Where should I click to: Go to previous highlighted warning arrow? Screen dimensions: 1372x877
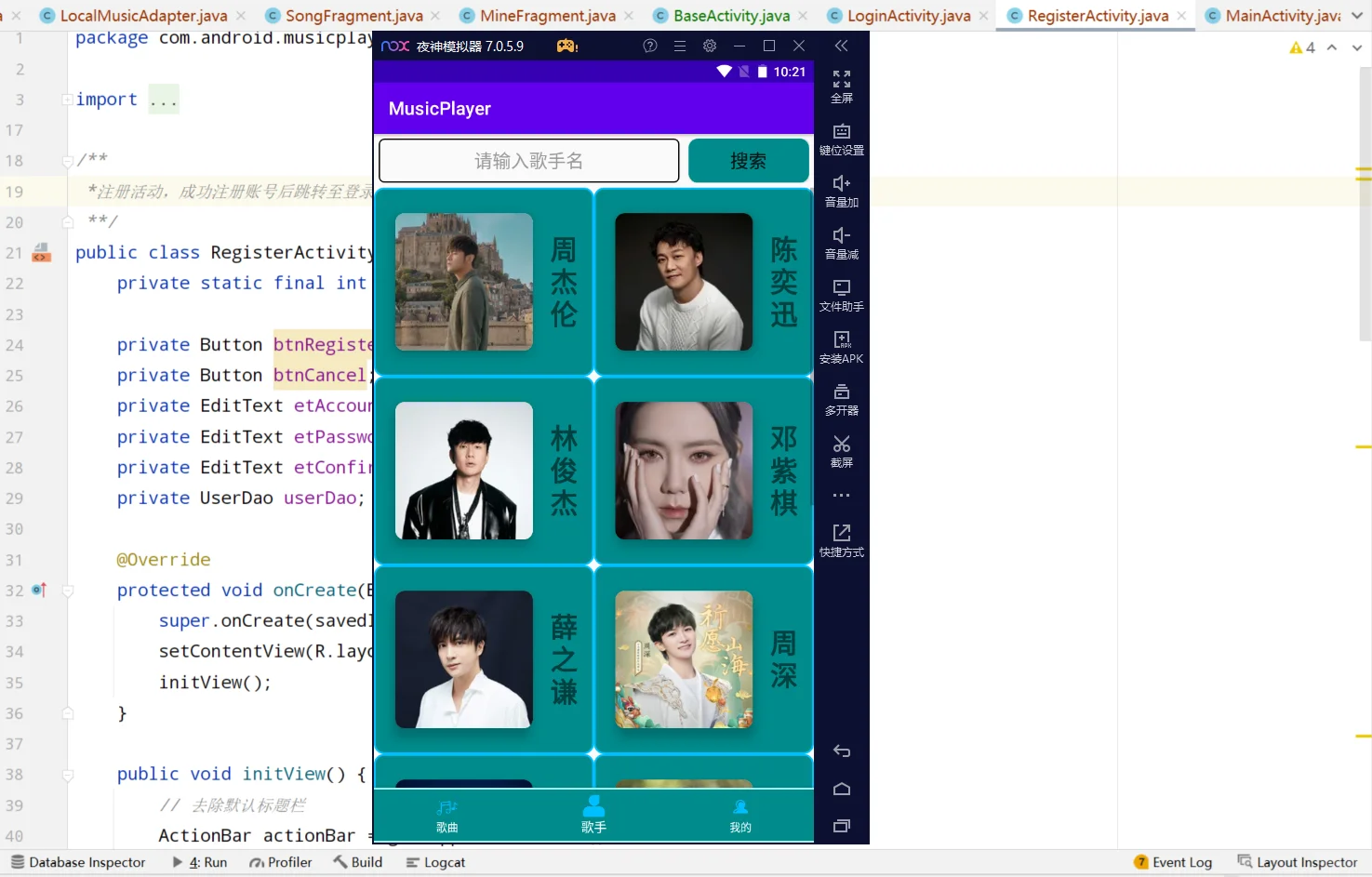pyautogui.click(x=1332, y=47)
